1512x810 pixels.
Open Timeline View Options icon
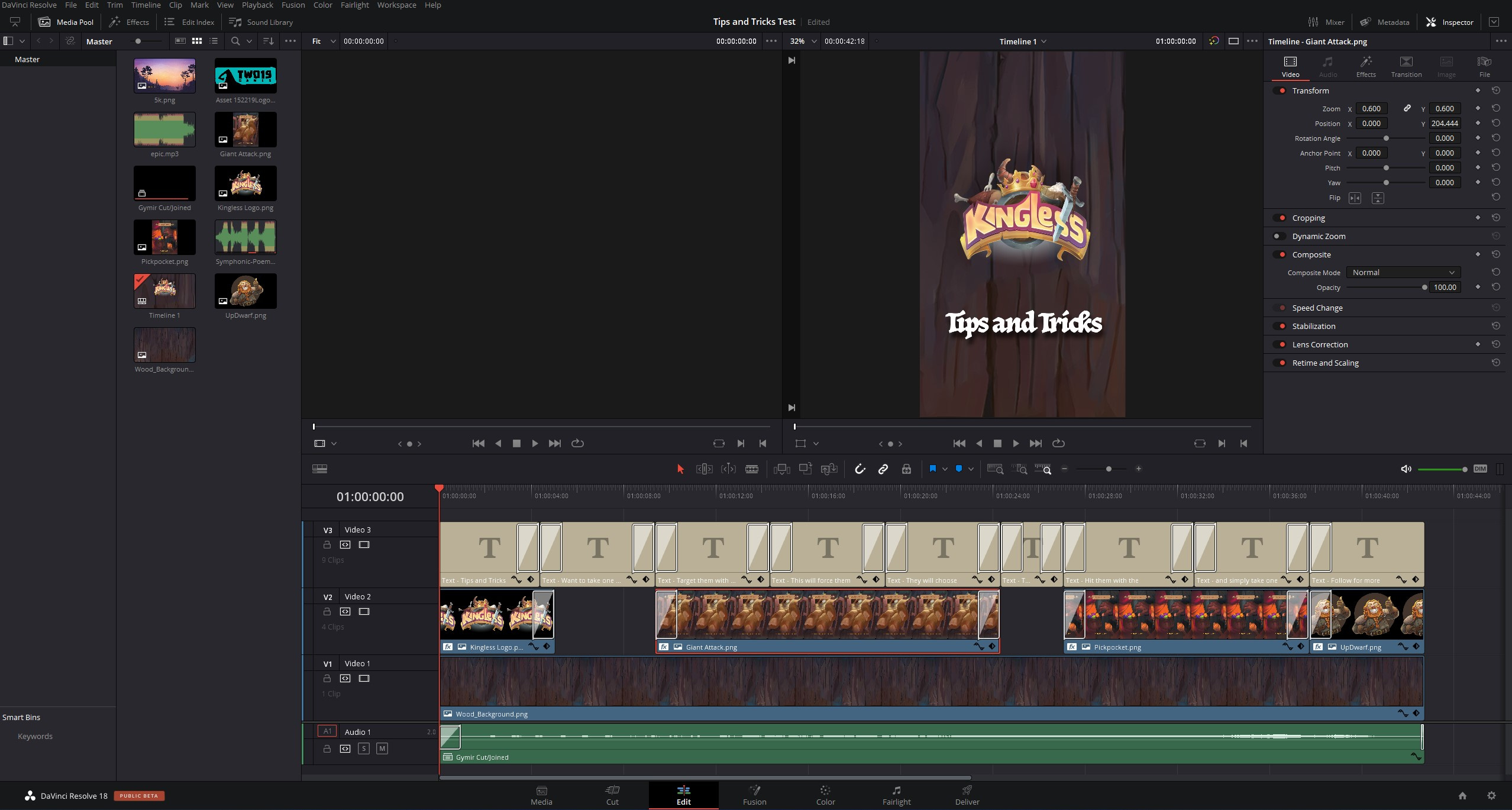[319, 469]
